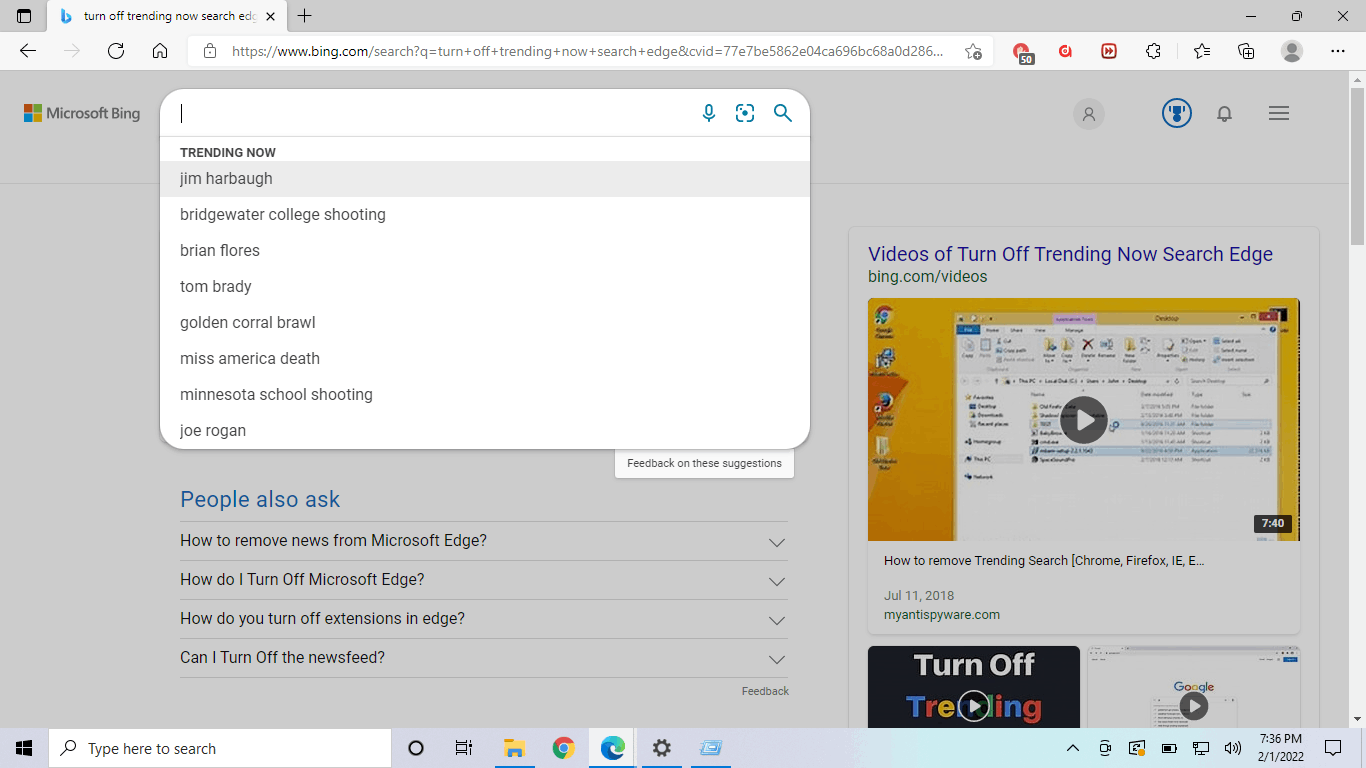Play the Google screenshot video thumbnail
The height and width of the screenshot is (768, 1366).
coord(1194,688)
